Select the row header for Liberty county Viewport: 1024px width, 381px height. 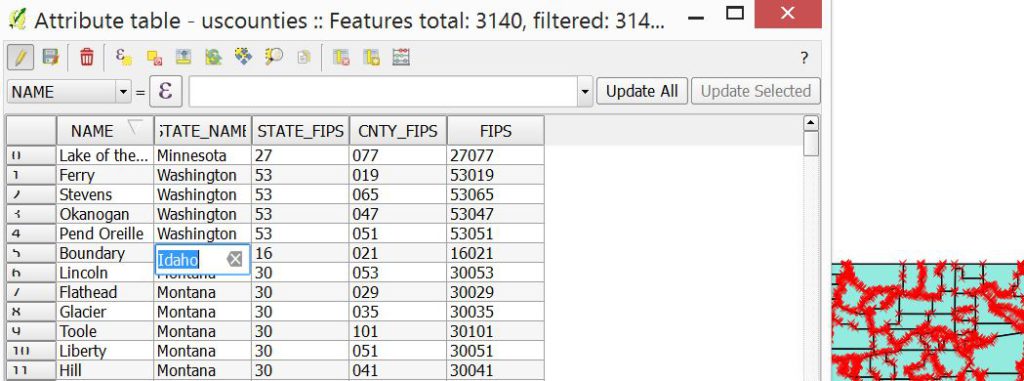31,351
